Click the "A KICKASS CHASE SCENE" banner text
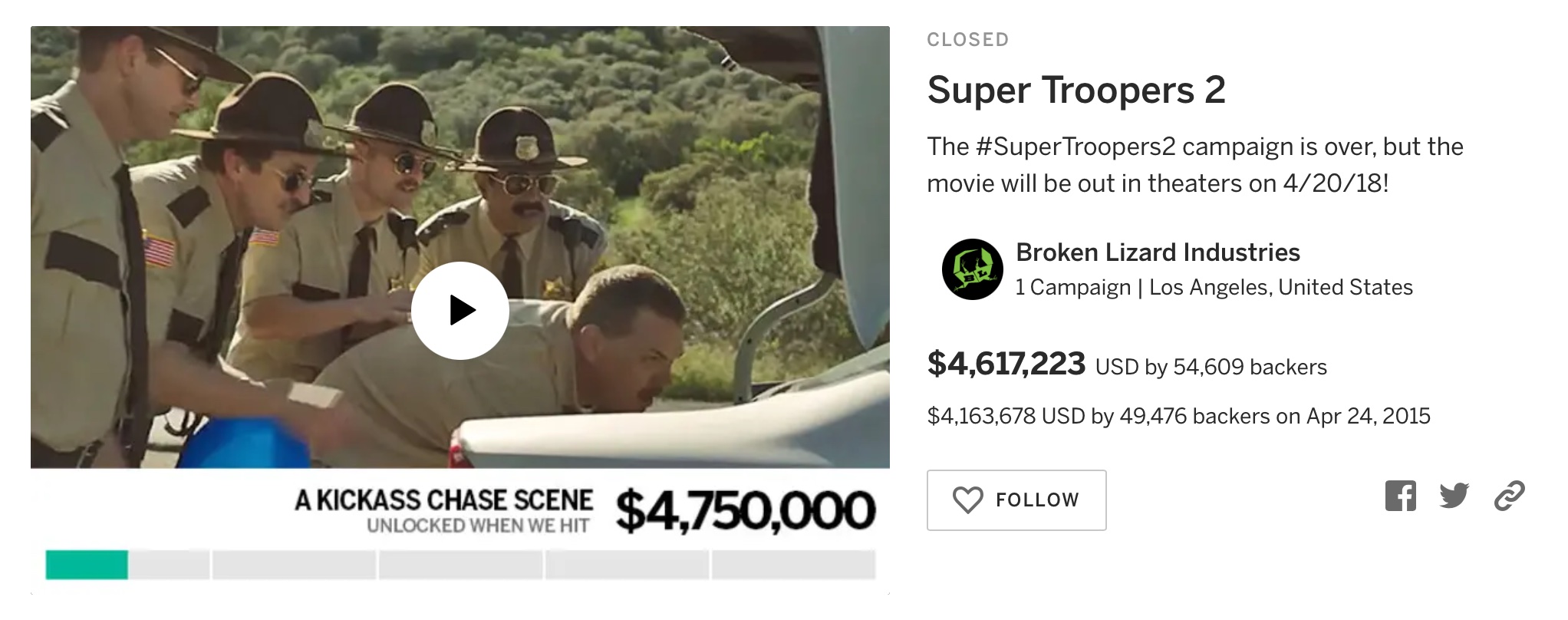This screenshot has width=1568, height=620. [x=443, y=500]
